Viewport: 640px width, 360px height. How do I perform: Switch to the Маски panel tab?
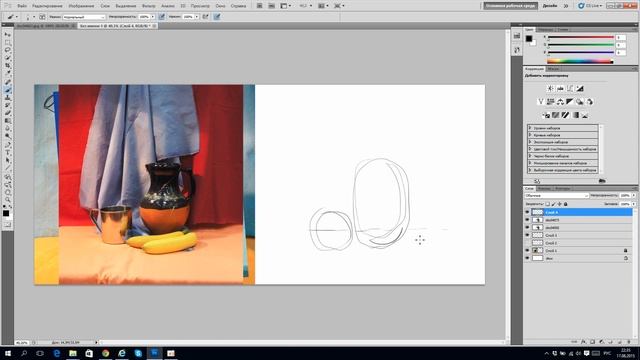(553, 69)
